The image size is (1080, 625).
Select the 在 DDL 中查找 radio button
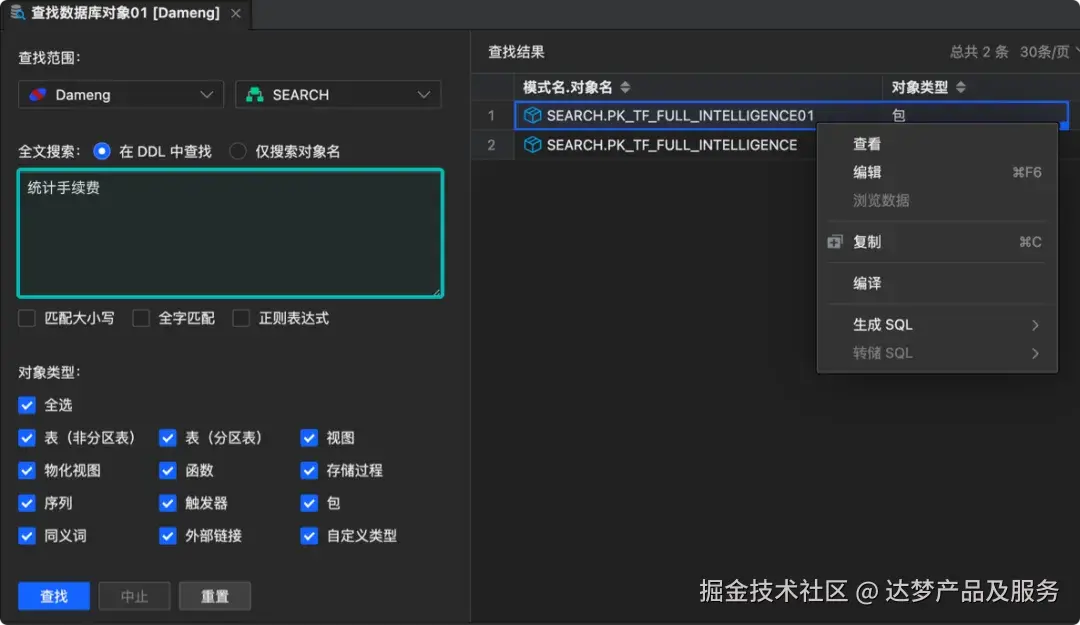coord(101,151)
